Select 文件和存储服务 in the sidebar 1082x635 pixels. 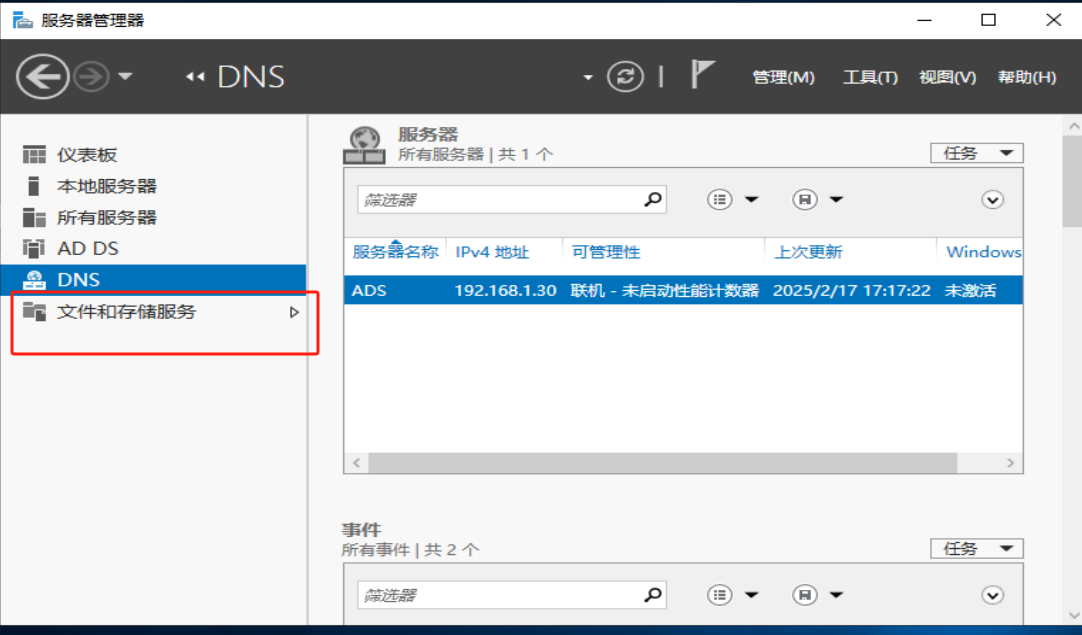point(153,312)
